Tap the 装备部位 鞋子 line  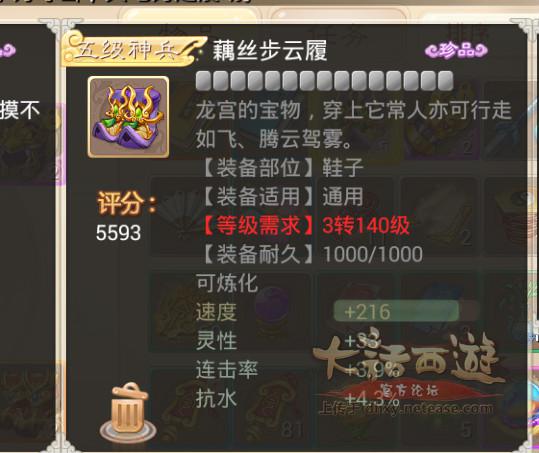click(282, 168)
